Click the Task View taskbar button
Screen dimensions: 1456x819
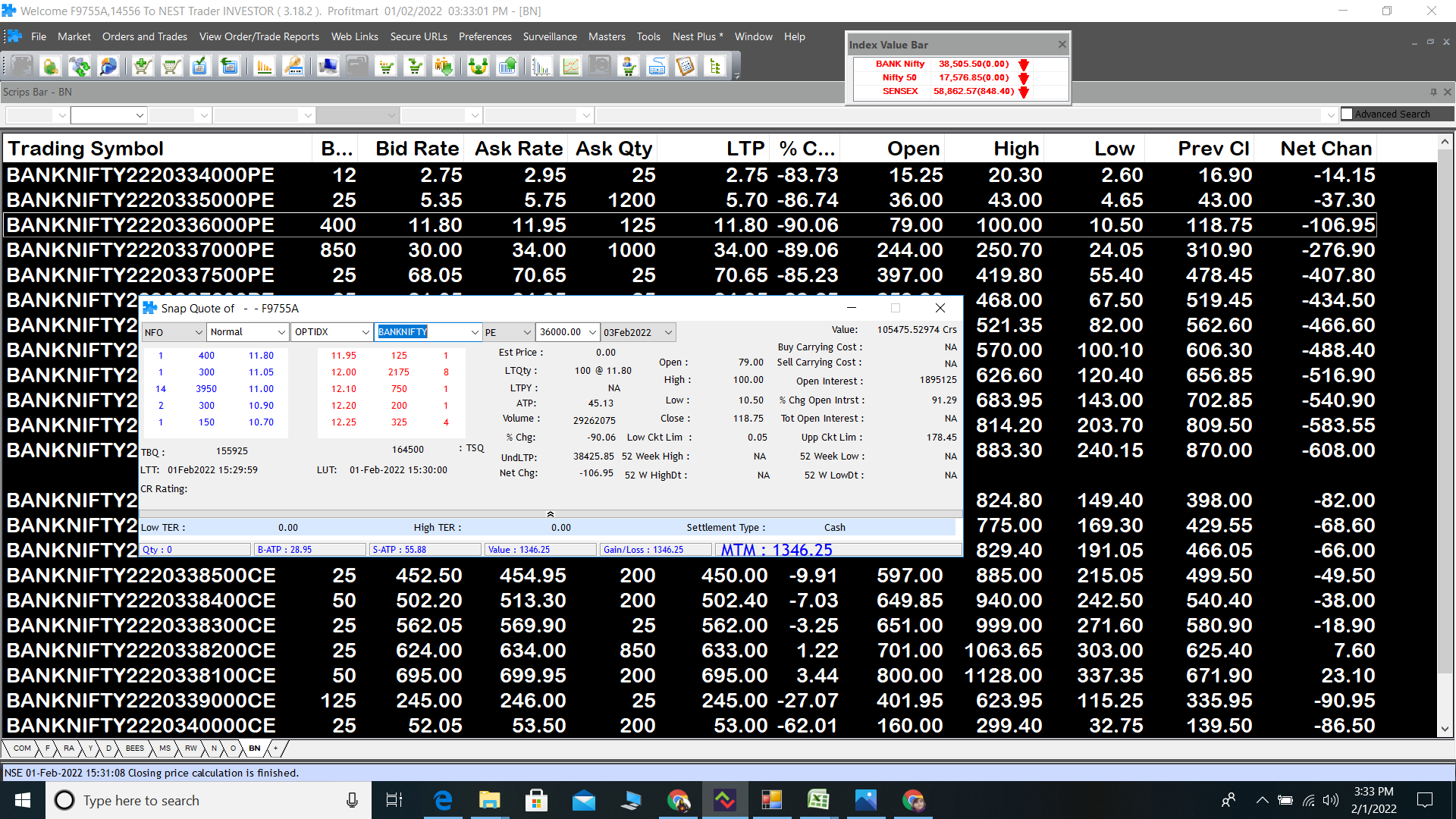[x=394, y=800]
